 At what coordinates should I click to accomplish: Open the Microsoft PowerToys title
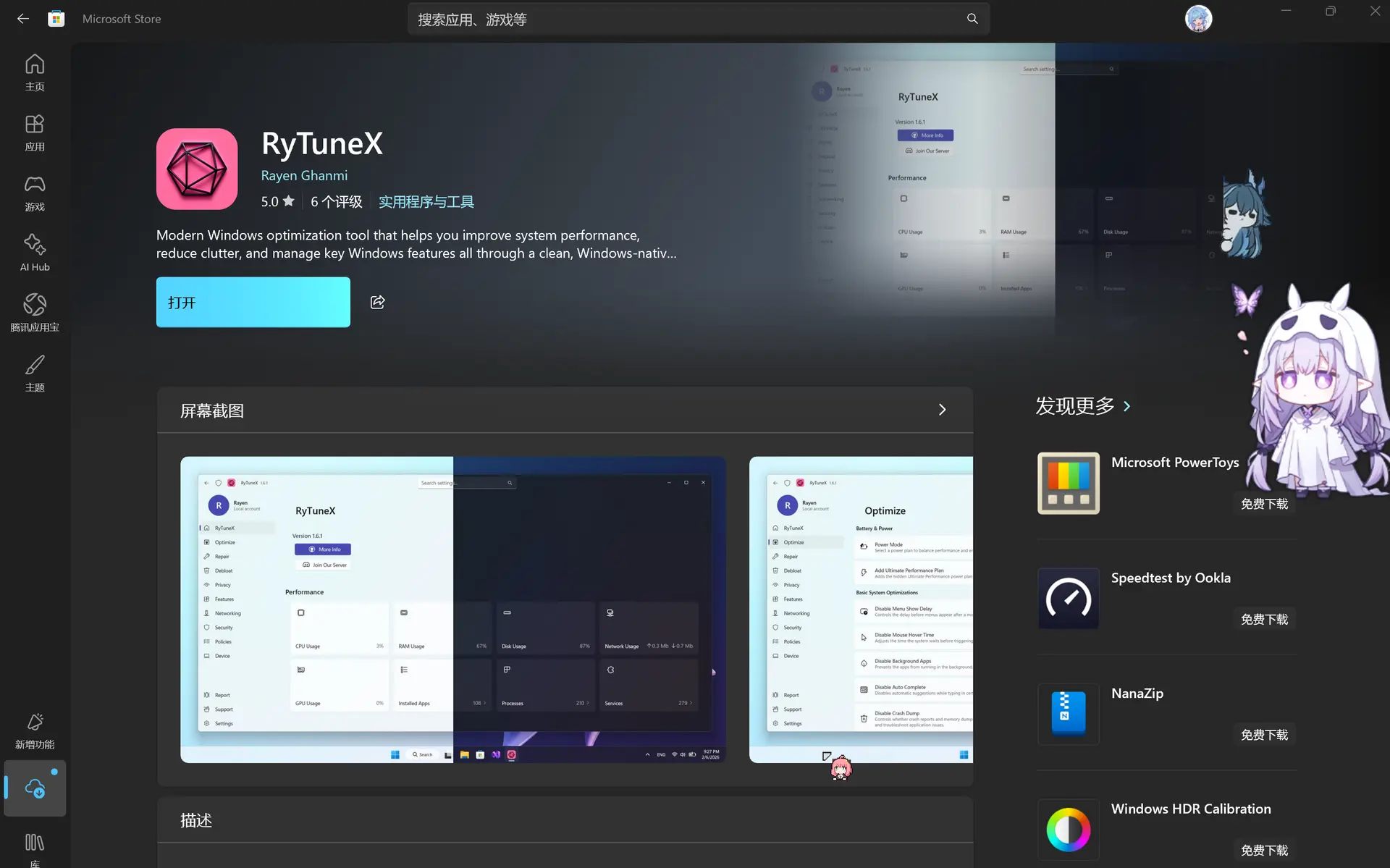click(x=1175, y=463)
